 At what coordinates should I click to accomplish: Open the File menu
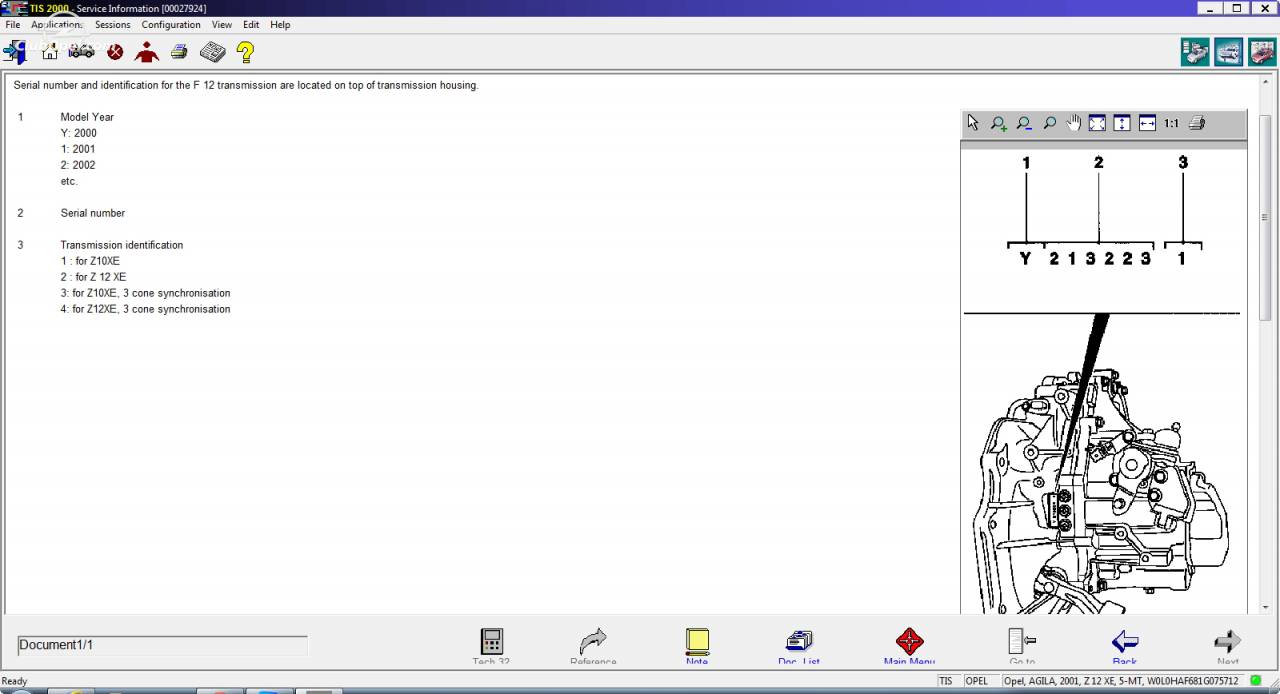[x=12, y=25]
